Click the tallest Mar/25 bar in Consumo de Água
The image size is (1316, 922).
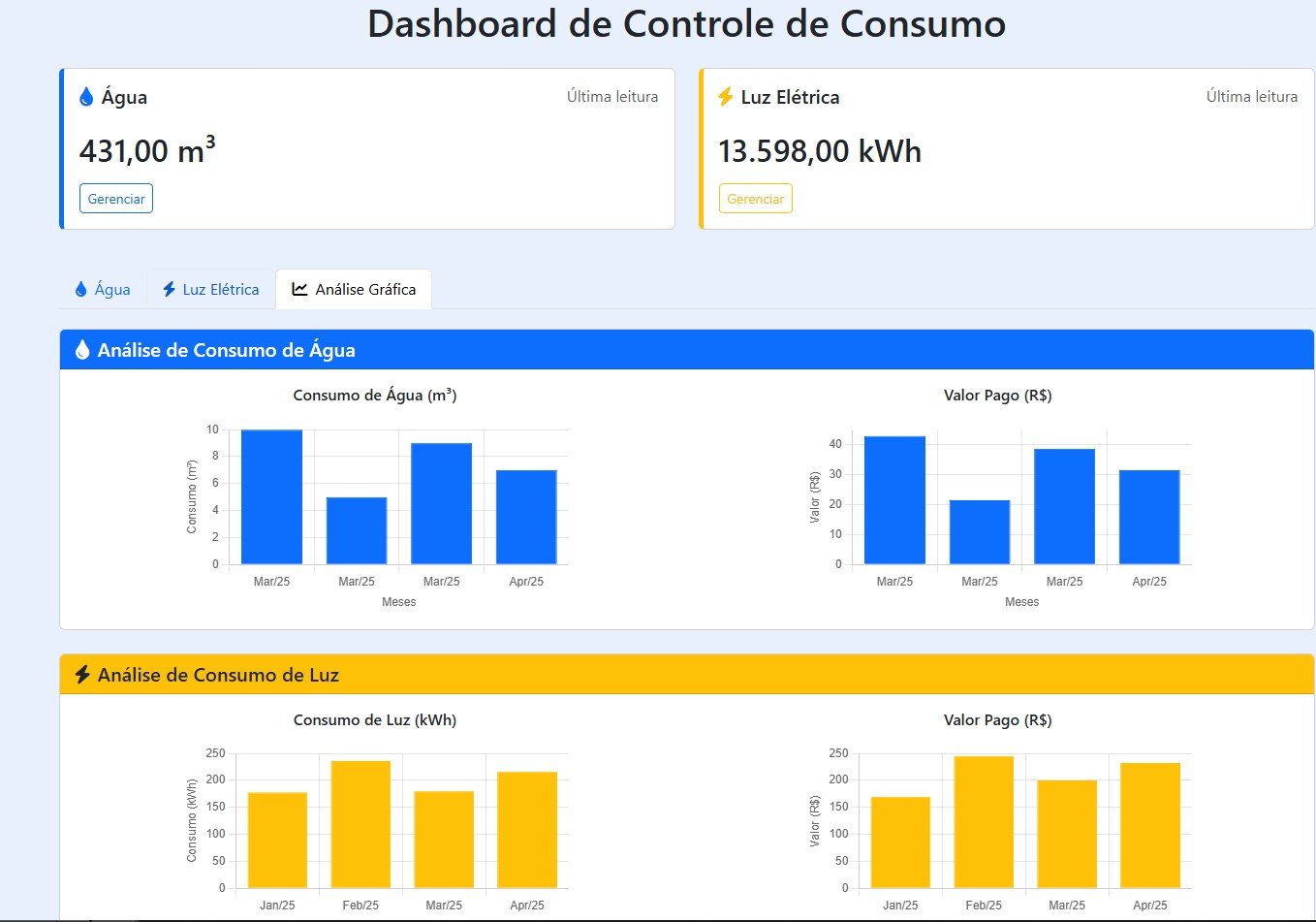click(271, 494)
